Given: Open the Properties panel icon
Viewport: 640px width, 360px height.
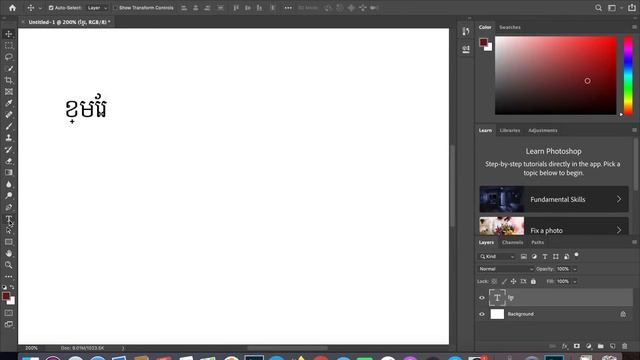Looking at the screenshot, I should coord(466,49).
